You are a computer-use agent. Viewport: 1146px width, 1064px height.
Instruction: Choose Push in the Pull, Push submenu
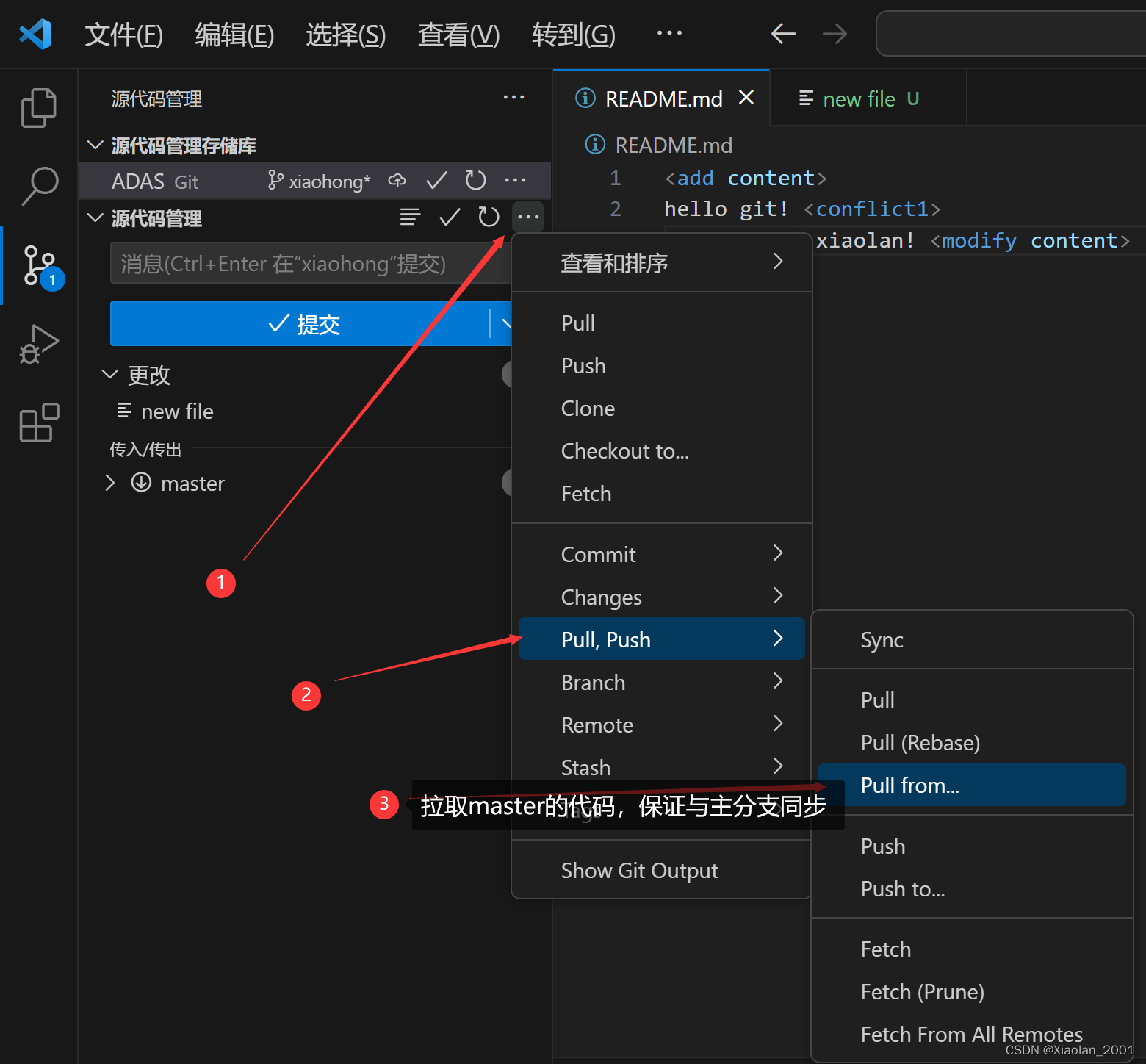(x=971, y=846)
